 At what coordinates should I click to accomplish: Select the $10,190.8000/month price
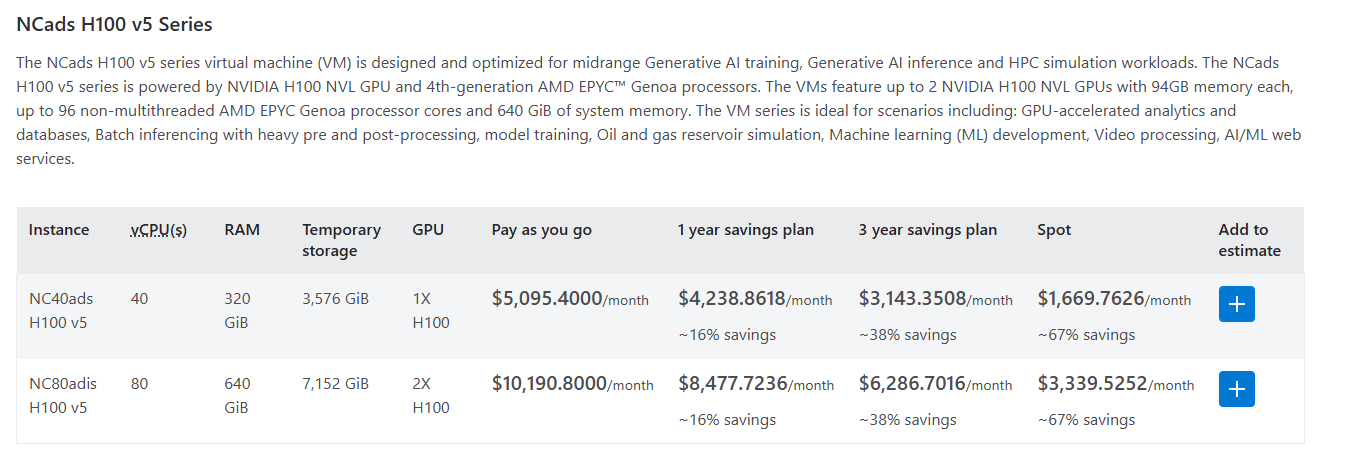[x=572, y=384]
